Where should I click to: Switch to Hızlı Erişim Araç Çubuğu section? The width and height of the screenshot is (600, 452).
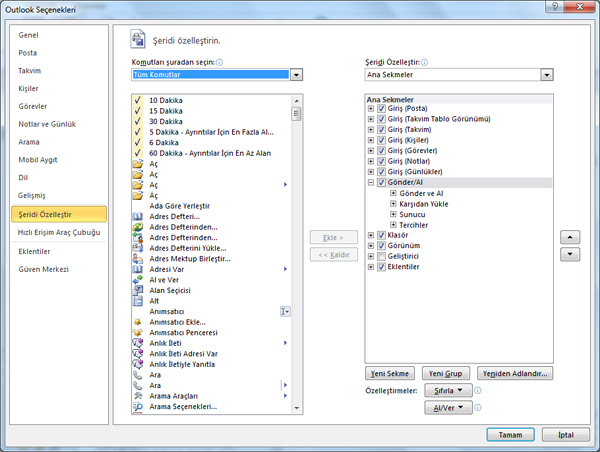[59, 232]
